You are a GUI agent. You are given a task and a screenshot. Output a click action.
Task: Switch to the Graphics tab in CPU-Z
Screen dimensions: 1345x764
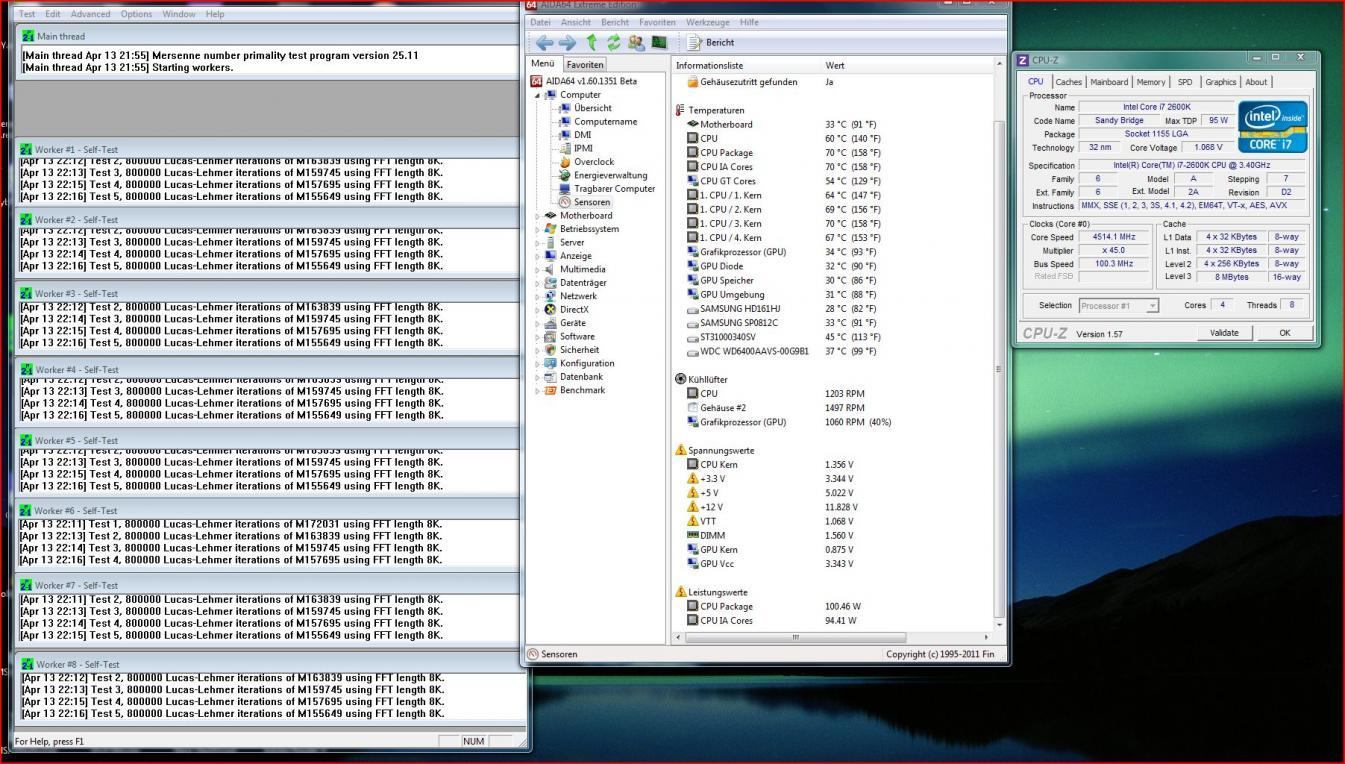point(1220,82)
